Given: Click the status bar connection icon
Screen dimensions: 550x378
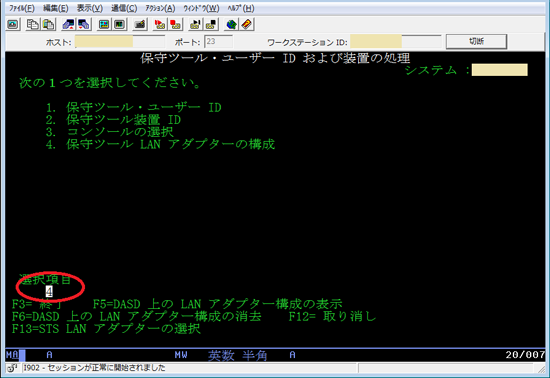Looking at the screenshot, I should coord(13,368).
